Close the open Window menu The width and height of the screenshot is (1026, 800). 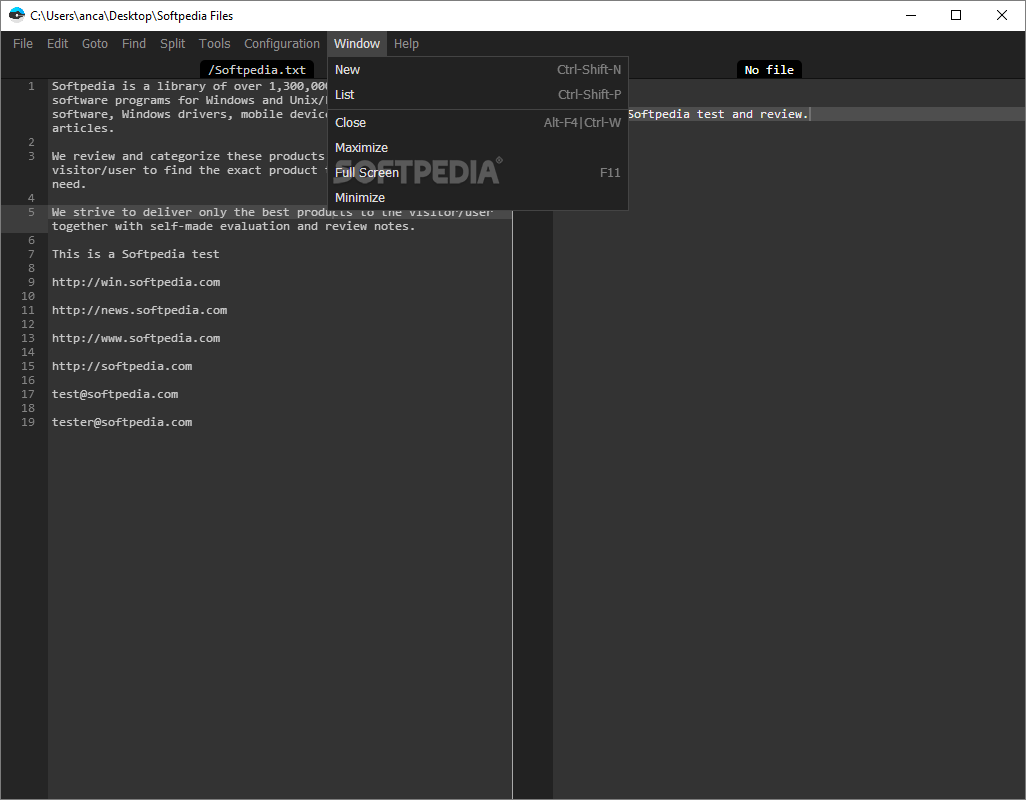pos(357,44)
